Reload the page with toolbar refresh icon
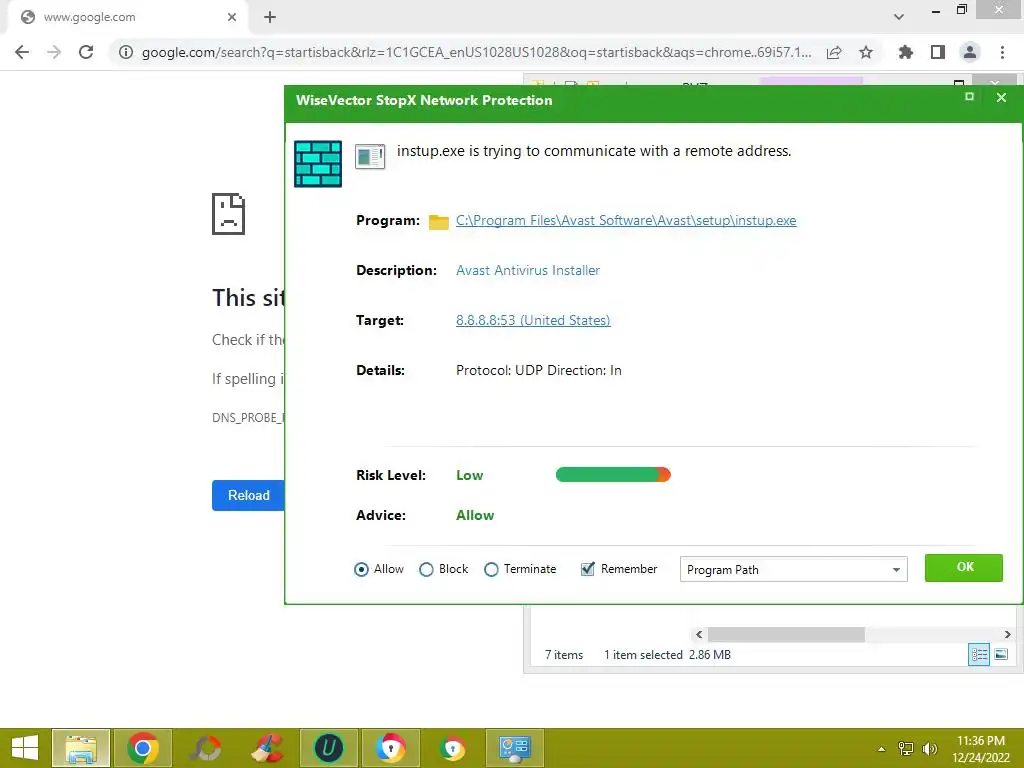This screenshot has width=1024, height=768. 86,52
